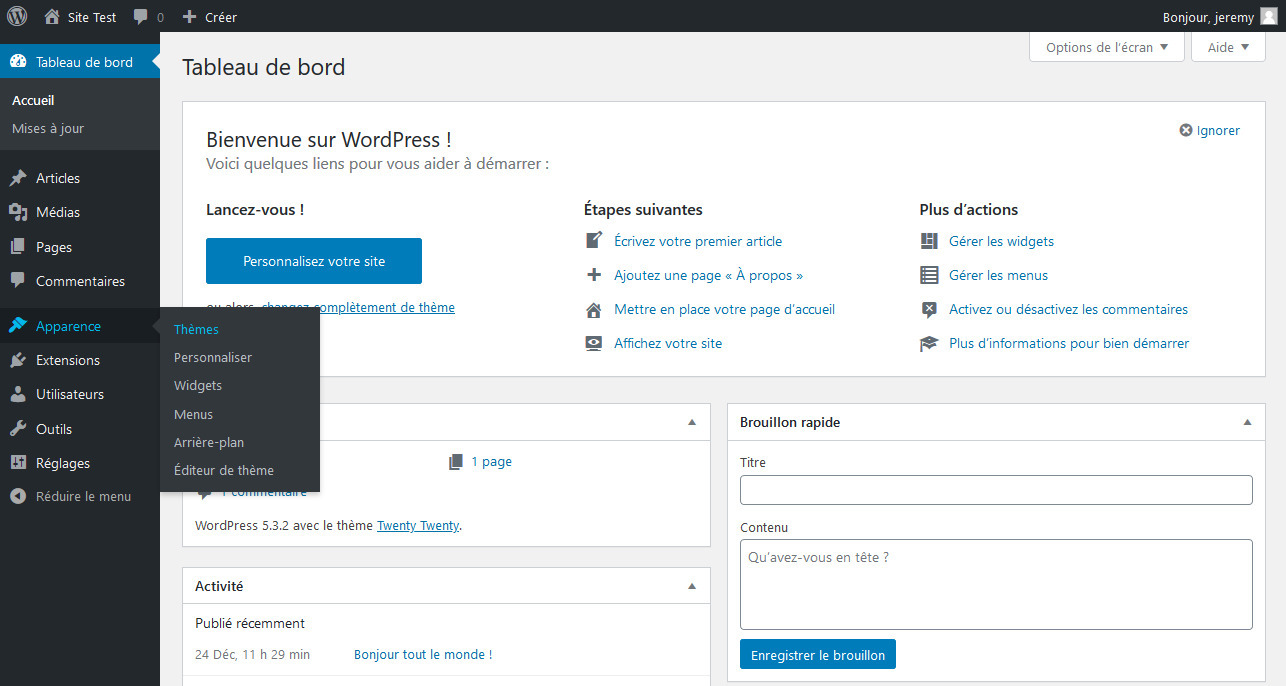The width and height of the screenshot is (1286, 686).
Task: Dismiss the welcome panel with the Ignorer icon
Action: point(1186,130)
